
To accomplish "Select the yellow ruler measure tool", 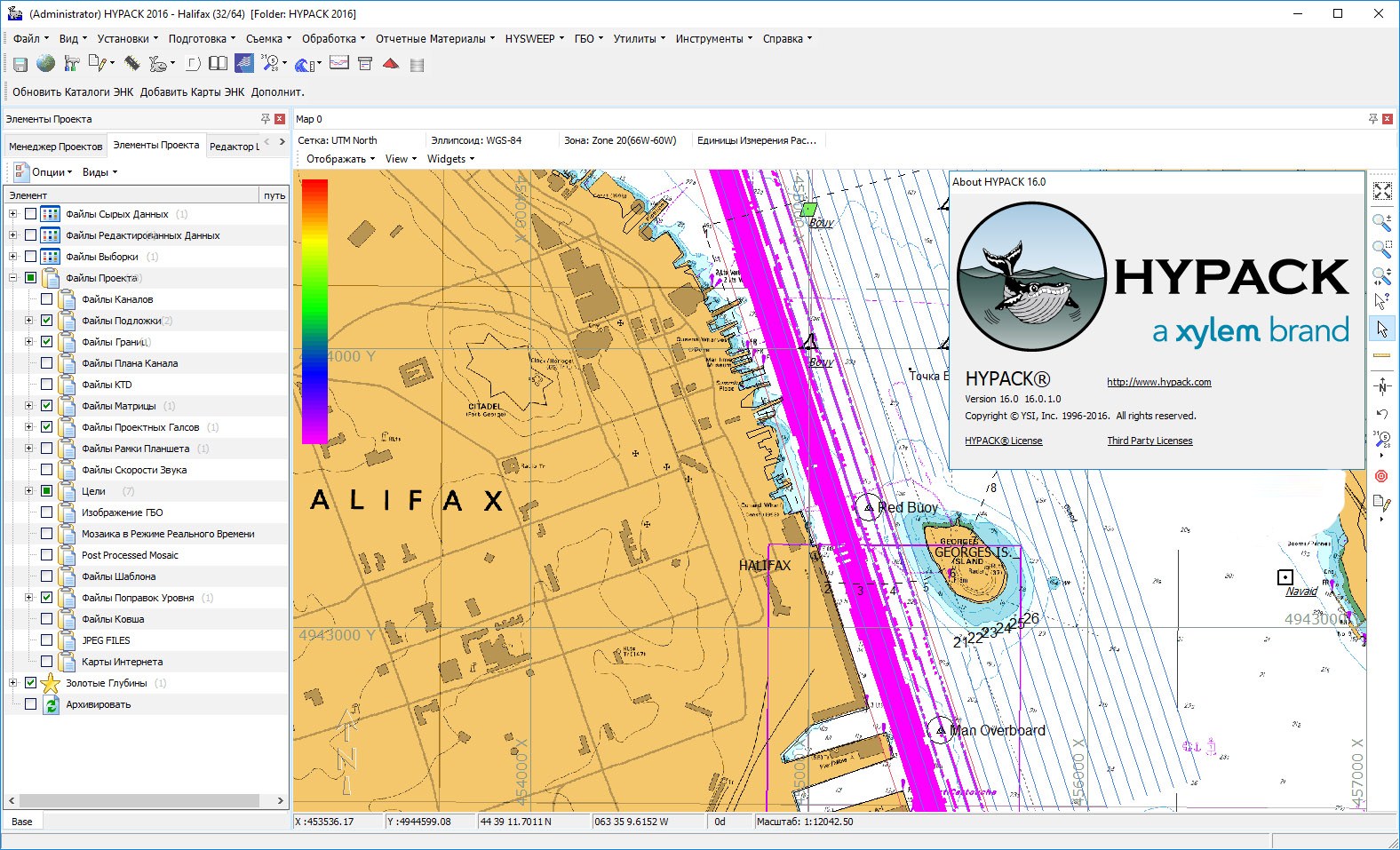I will pos(1382,355).
